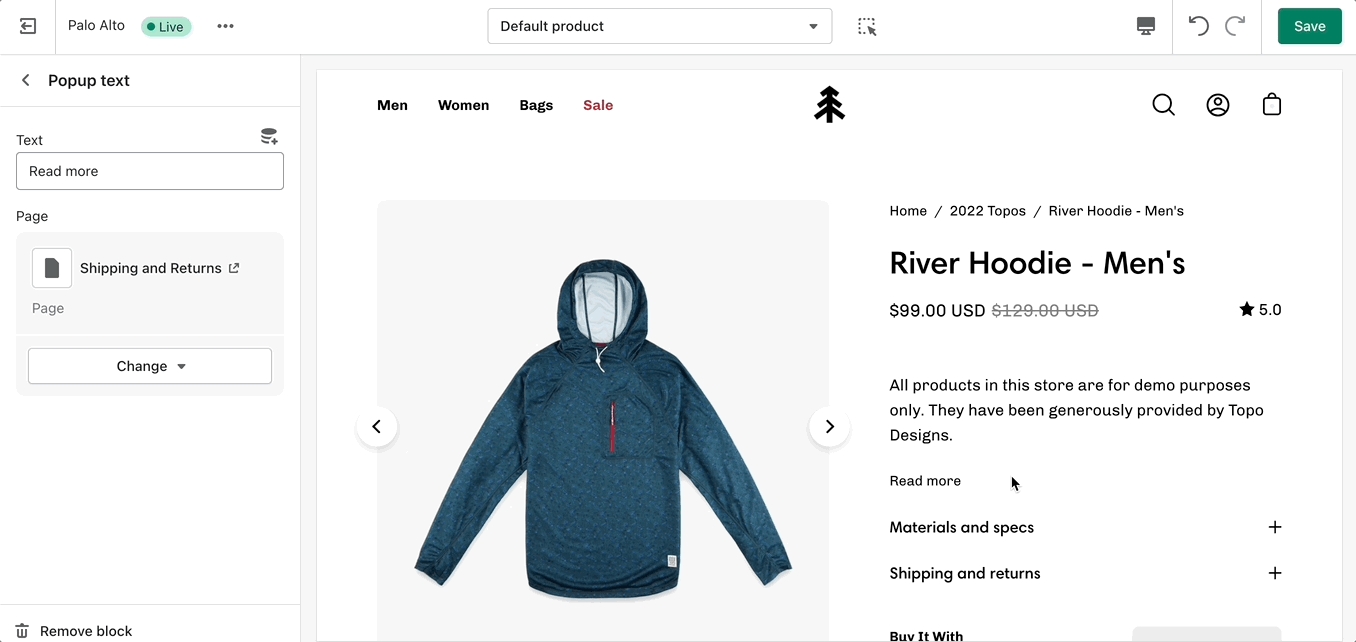Screen dimensions: 1356x642
Task: Click the undo arrow
Action: (x=1198, y=27)
